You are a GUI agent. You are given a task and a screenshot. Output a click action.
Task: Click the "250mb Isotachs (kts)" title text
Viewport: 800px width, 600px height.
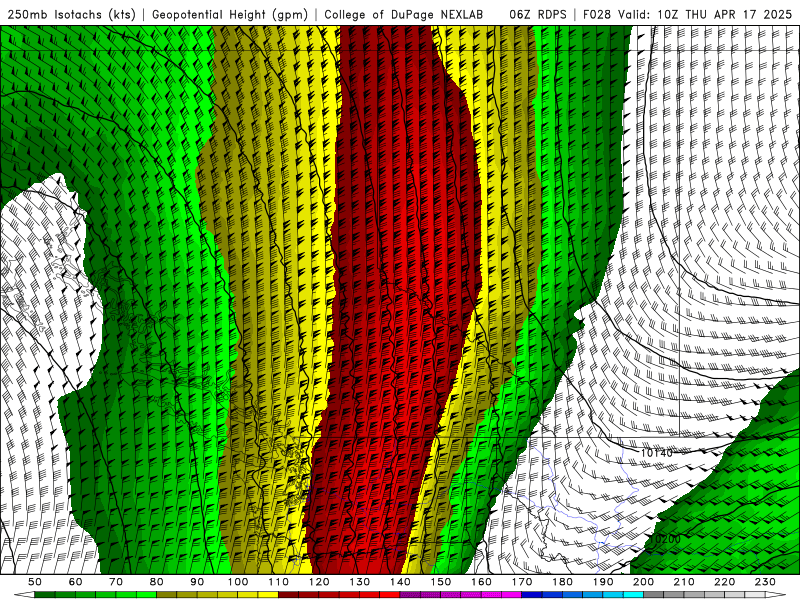pos(72,15)
